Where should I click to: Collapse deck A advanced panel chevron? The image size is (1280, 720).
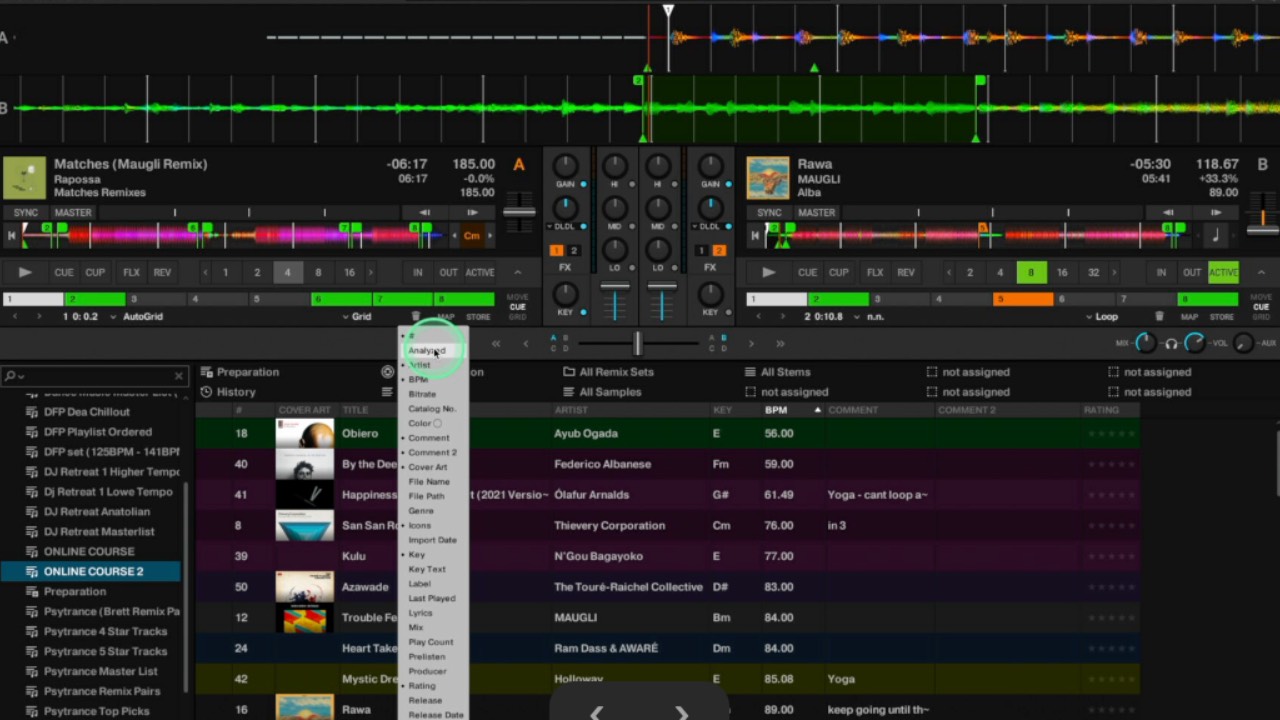tap(517, 272)
